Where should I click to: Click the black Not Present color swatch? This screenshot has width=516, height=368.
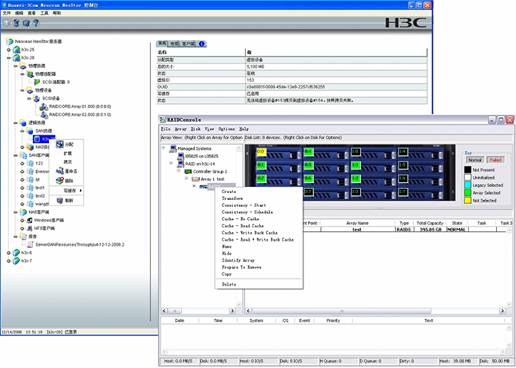(x=468, y=170)
